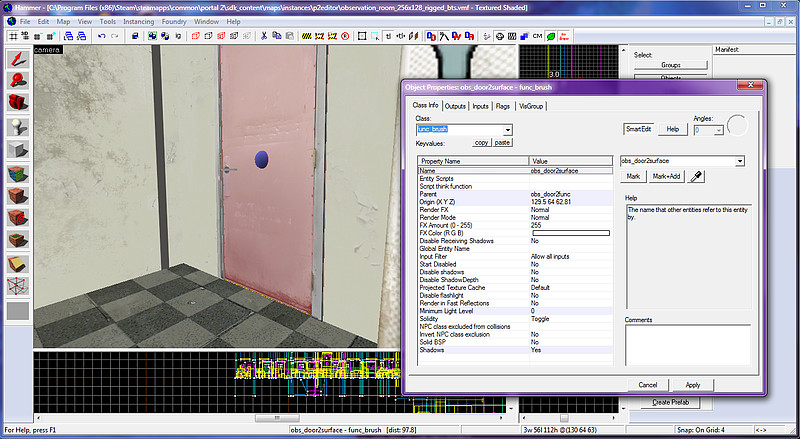Open the Map menu
Image resolution: width=800 pixels, height=439 pixels.
63,21
